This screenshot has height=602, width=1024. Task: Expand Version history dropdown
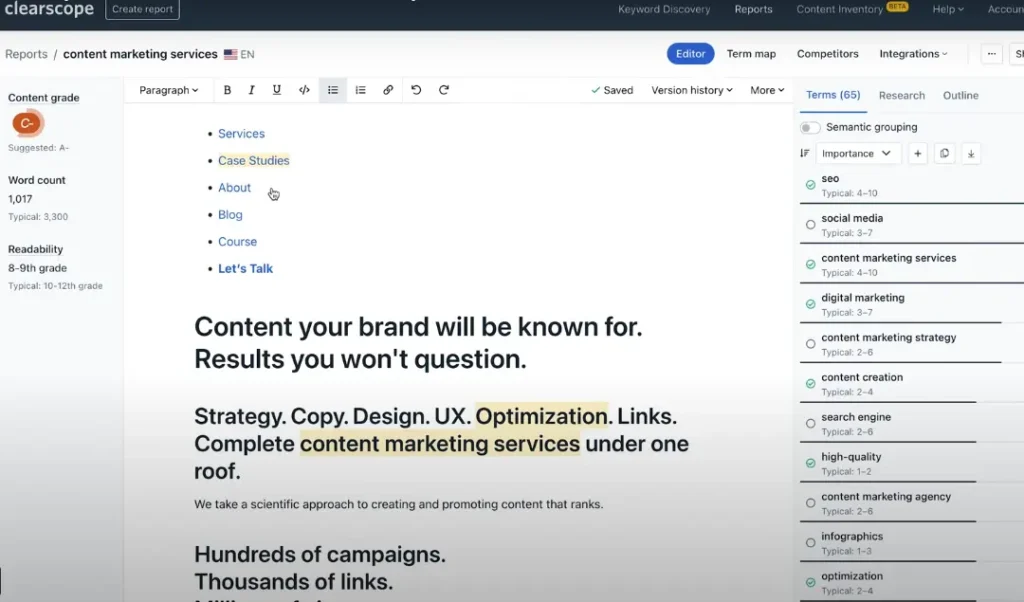coord(692,90)
